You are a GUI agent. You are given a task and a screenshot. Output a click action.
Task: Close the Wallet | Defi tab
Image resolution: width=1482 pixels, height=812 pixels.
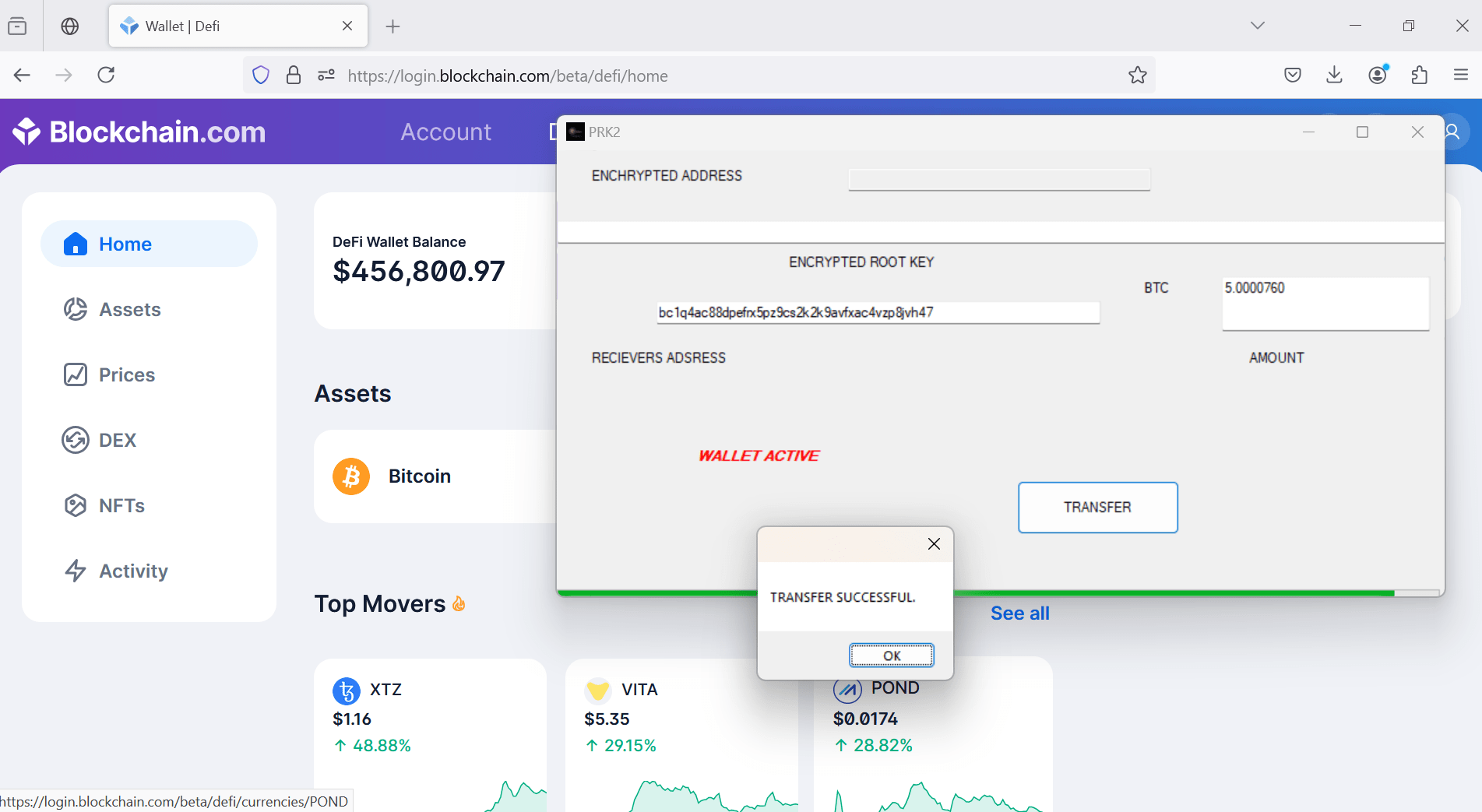point(347,26)
